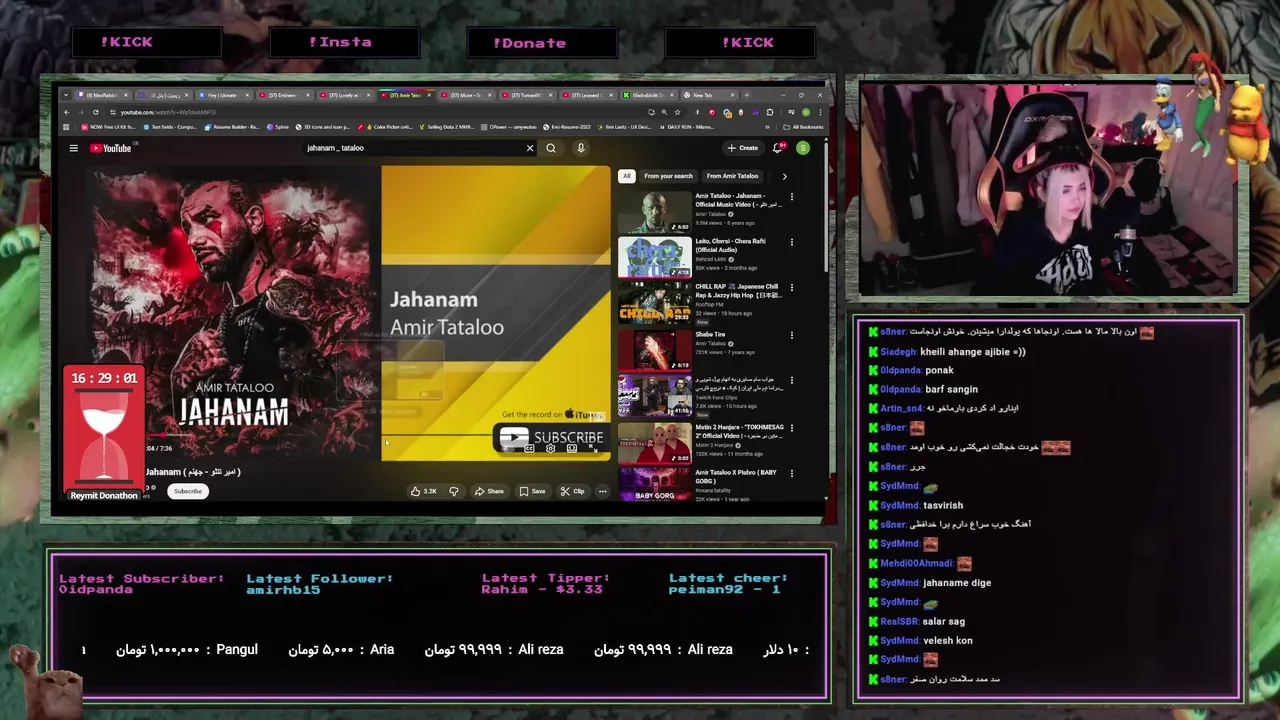Screen dimensions: 1280x720
Task: Open more actions ellipsis under the video
Action: tap(602, 491)
